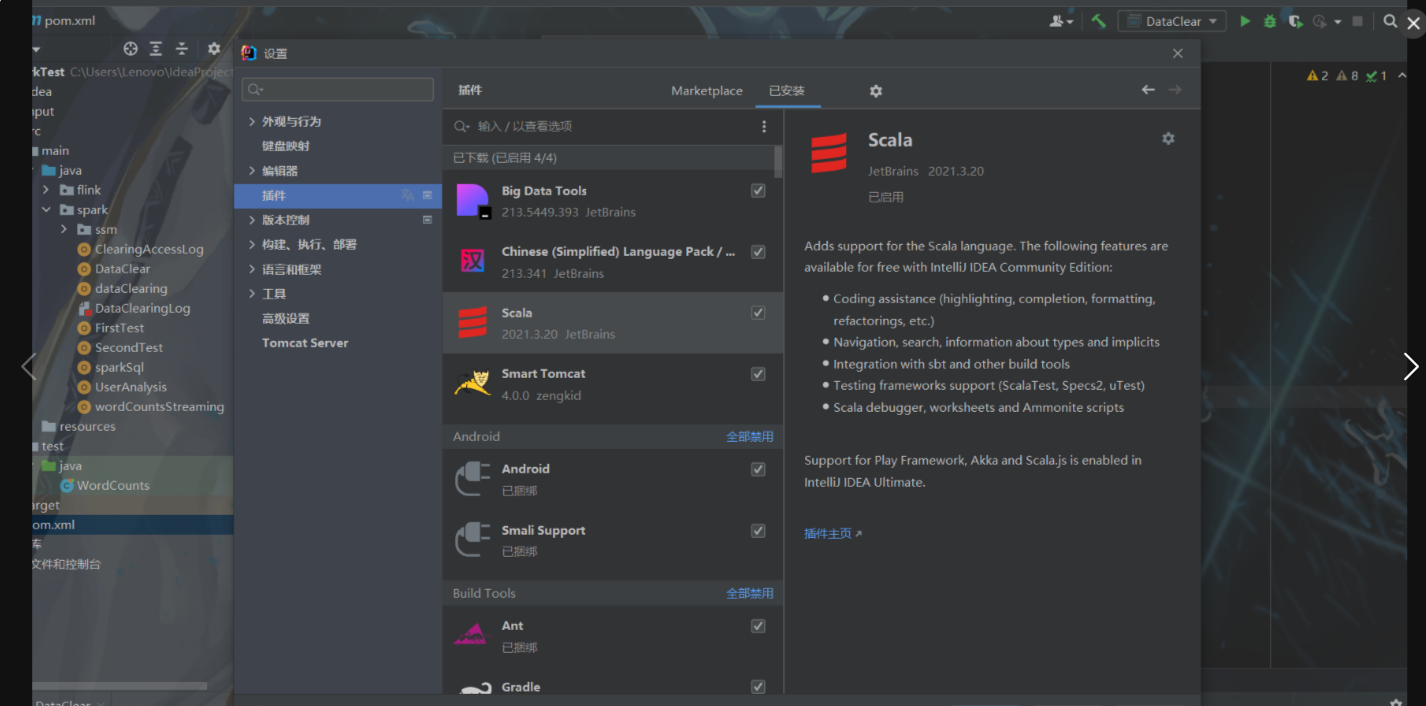
Task: Open Scala plugin detail gear menu
Action: [x=1168, y=139]
